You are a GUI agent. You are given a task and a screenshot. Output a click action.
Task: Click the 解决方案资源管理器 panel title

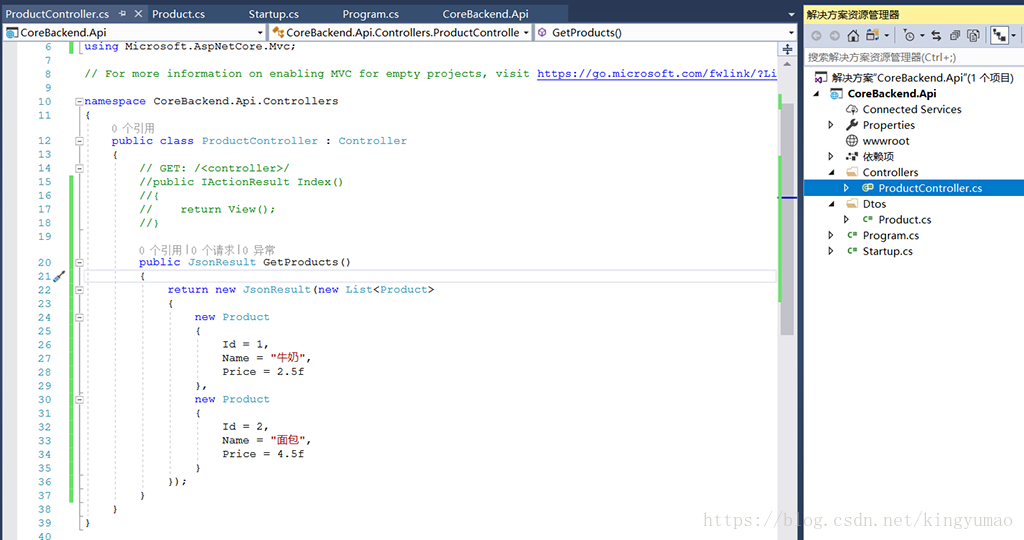(853, 14)
